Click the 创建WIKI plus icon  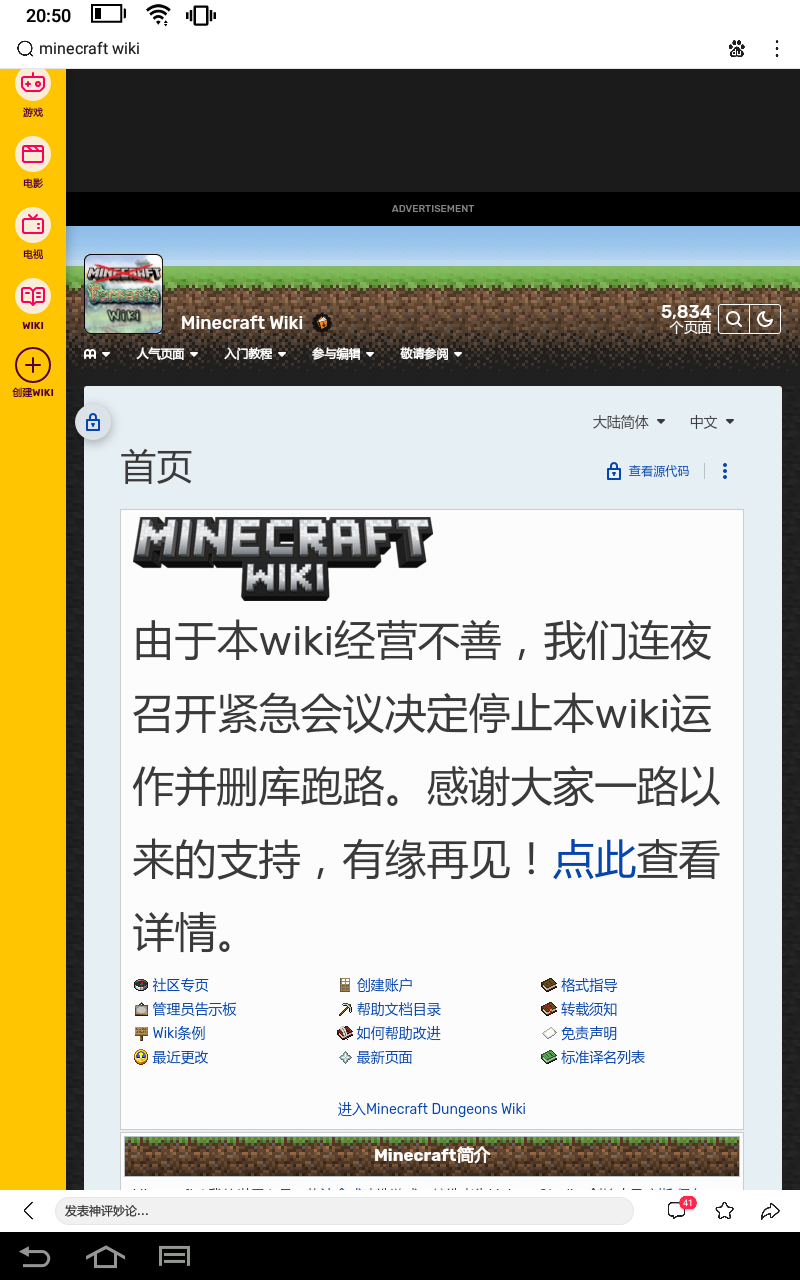point(33,366)
